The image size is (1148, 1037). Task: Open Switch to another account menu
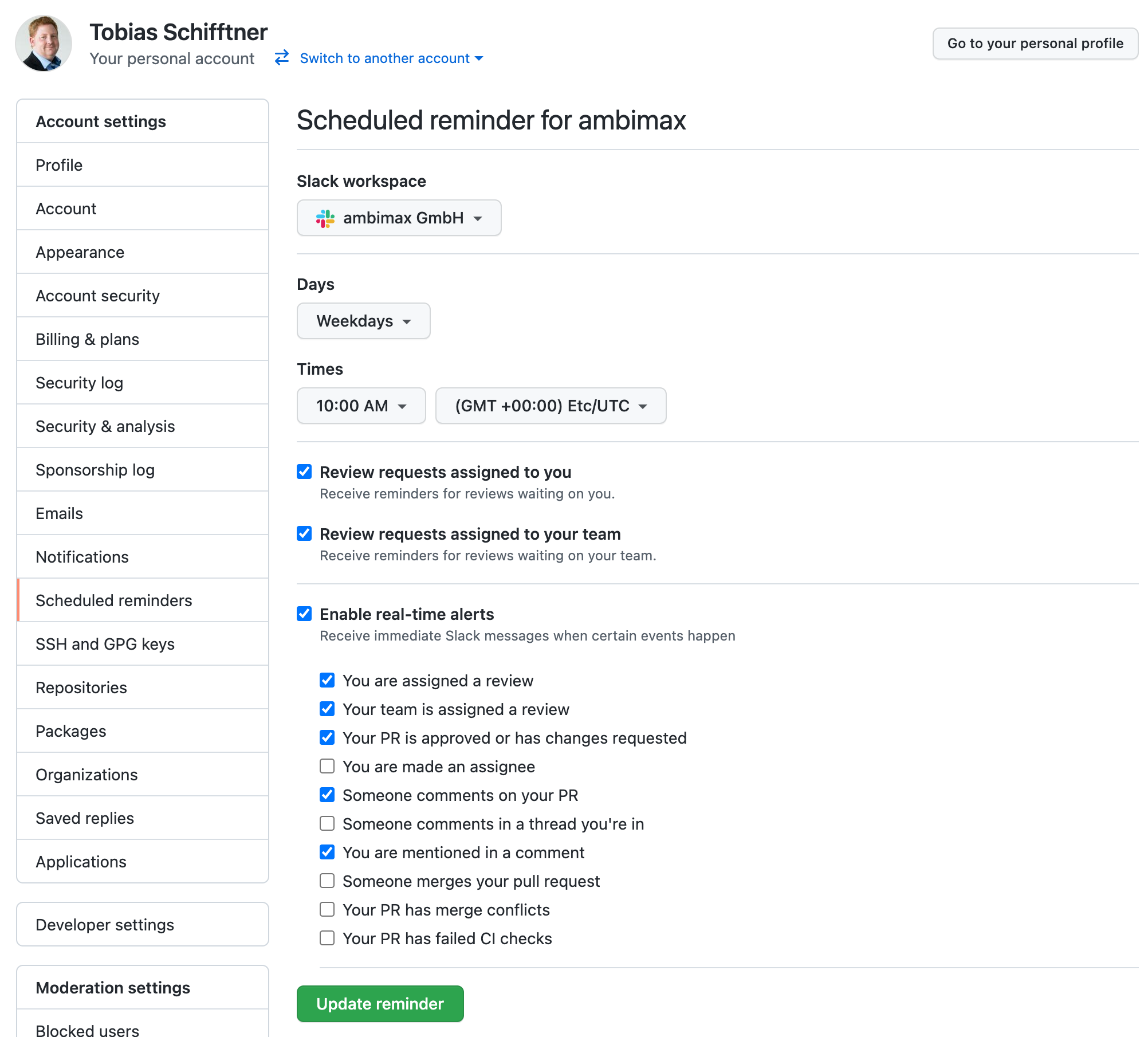click(391, 58)
